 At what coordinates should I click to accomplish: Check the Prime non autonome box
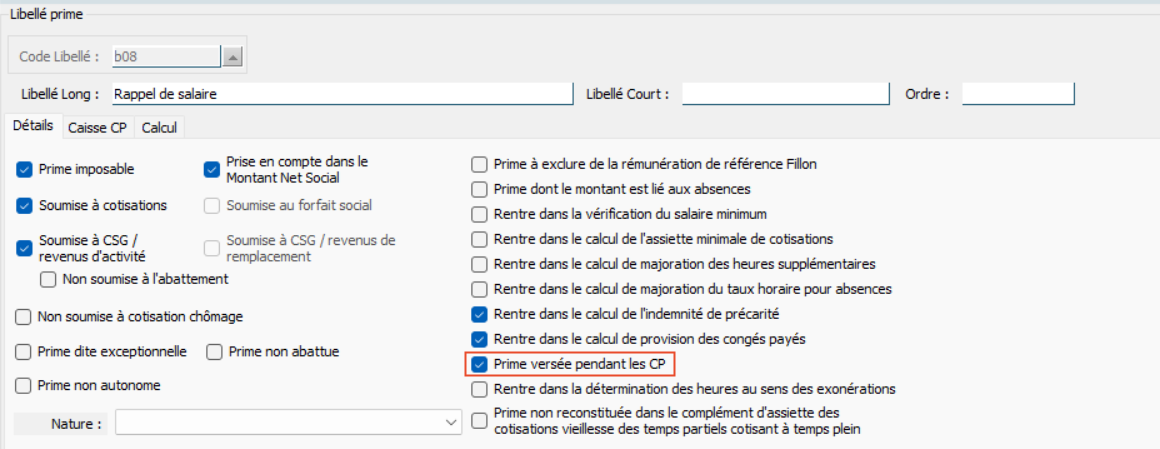24,385
